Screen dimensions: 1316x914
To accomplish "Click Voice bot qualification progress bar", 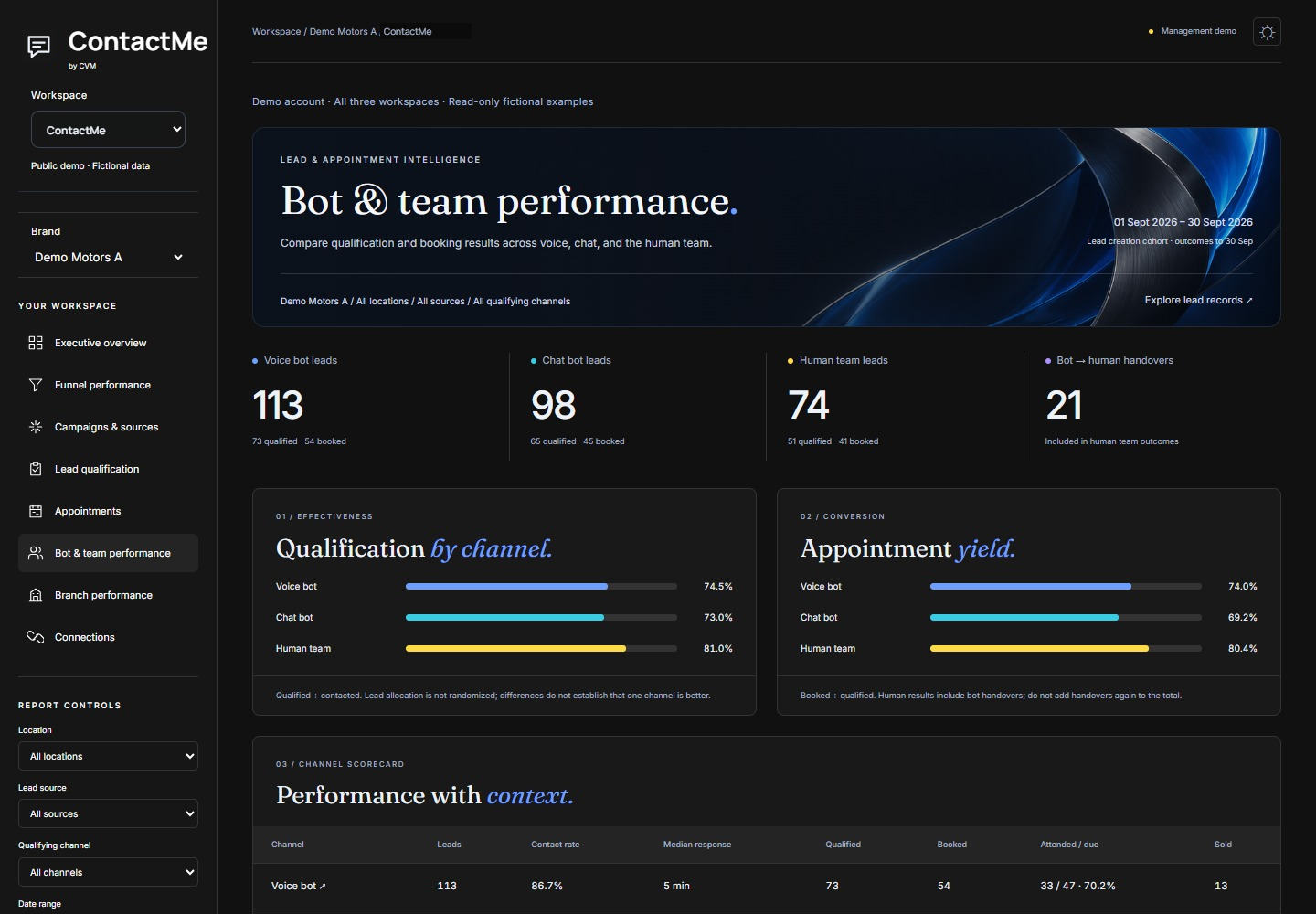I will click(x=541, y=587).
